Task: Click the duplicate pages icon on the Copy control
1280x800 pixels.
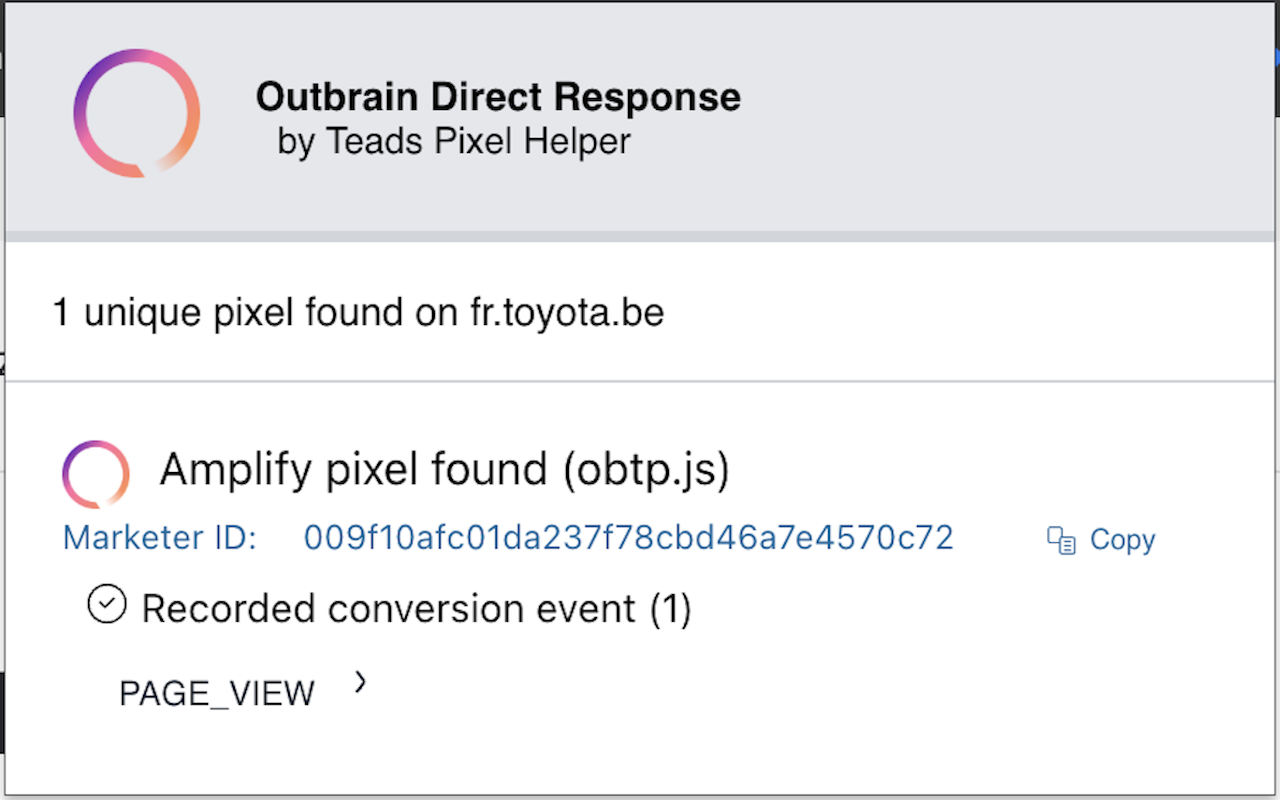Action: [x=1060, y=539]
